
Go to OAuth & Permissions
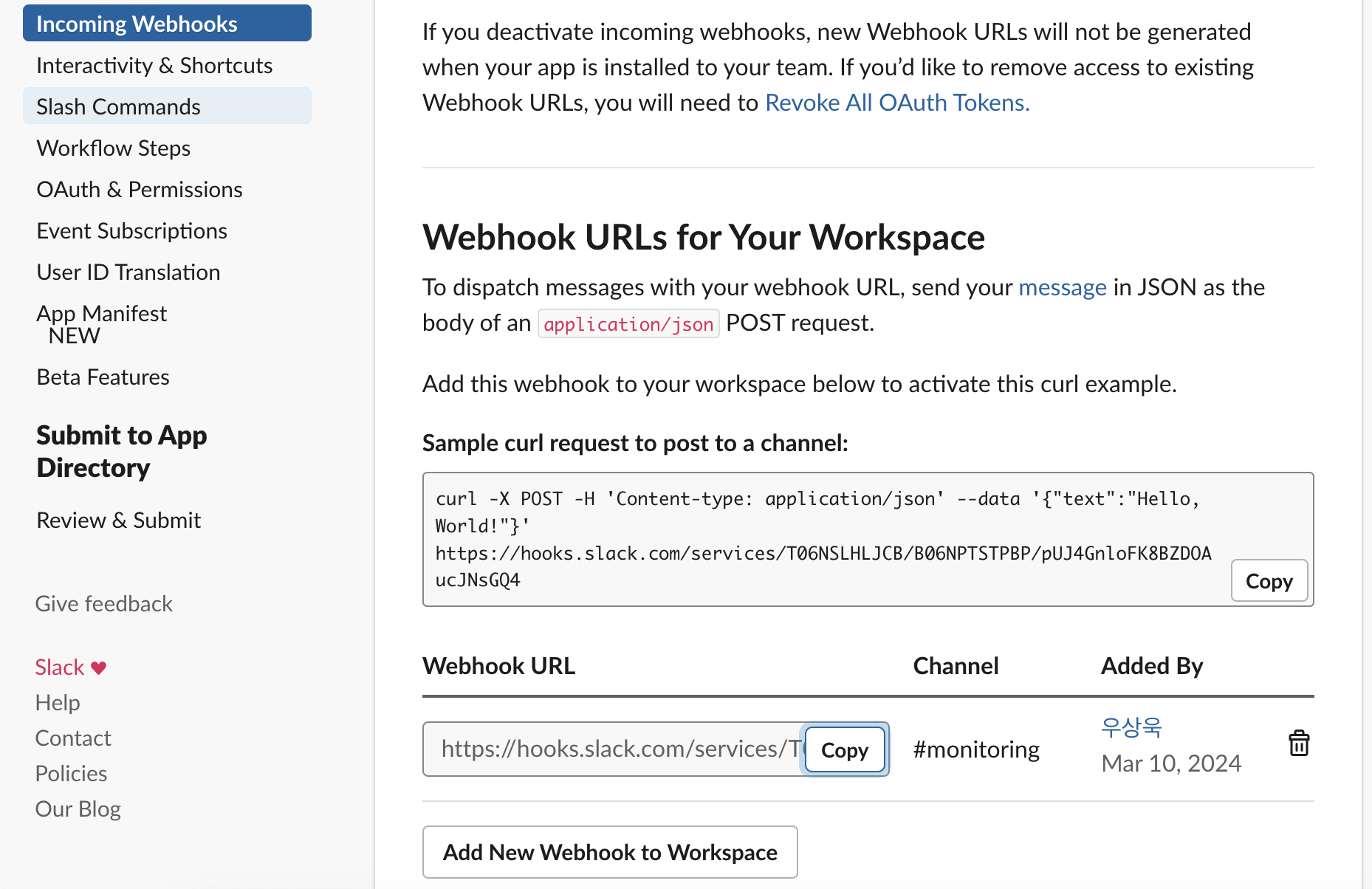click(140, 189)
